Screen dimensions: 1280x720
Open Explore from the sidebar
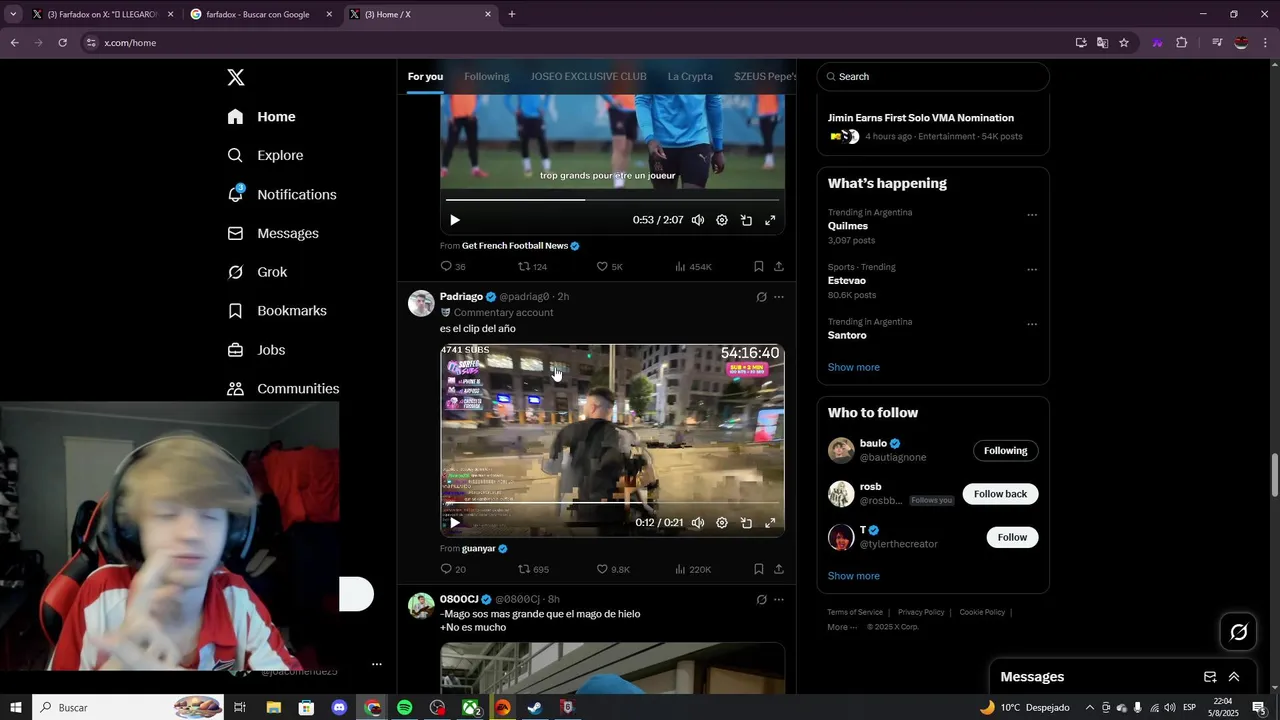(x=266, y=156)
